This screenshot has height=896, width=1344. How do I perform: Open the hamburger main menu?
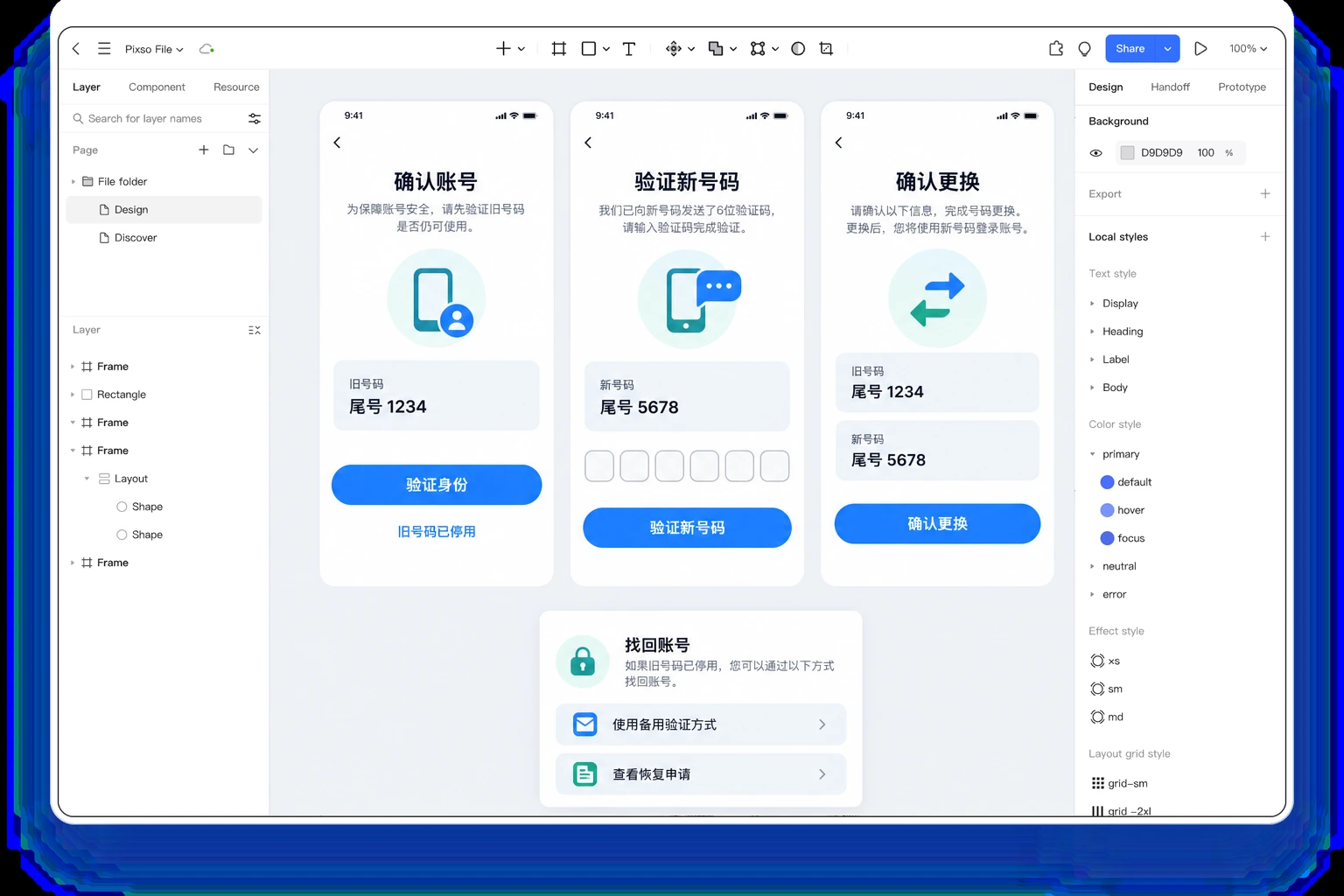(x=104, y=49)
